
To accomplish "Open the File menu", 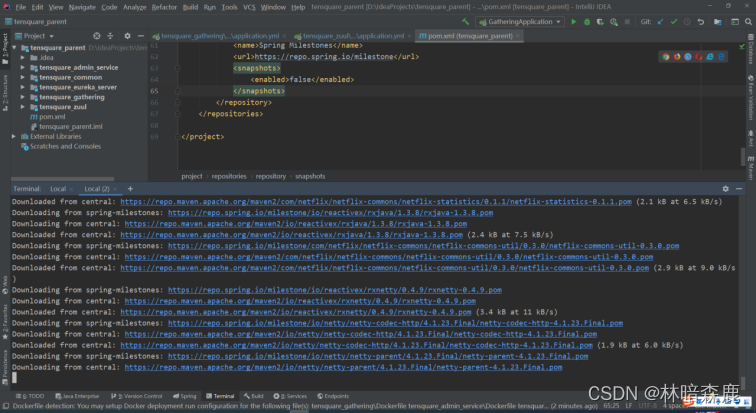I will pyautogui.click(x=21, y=7).
